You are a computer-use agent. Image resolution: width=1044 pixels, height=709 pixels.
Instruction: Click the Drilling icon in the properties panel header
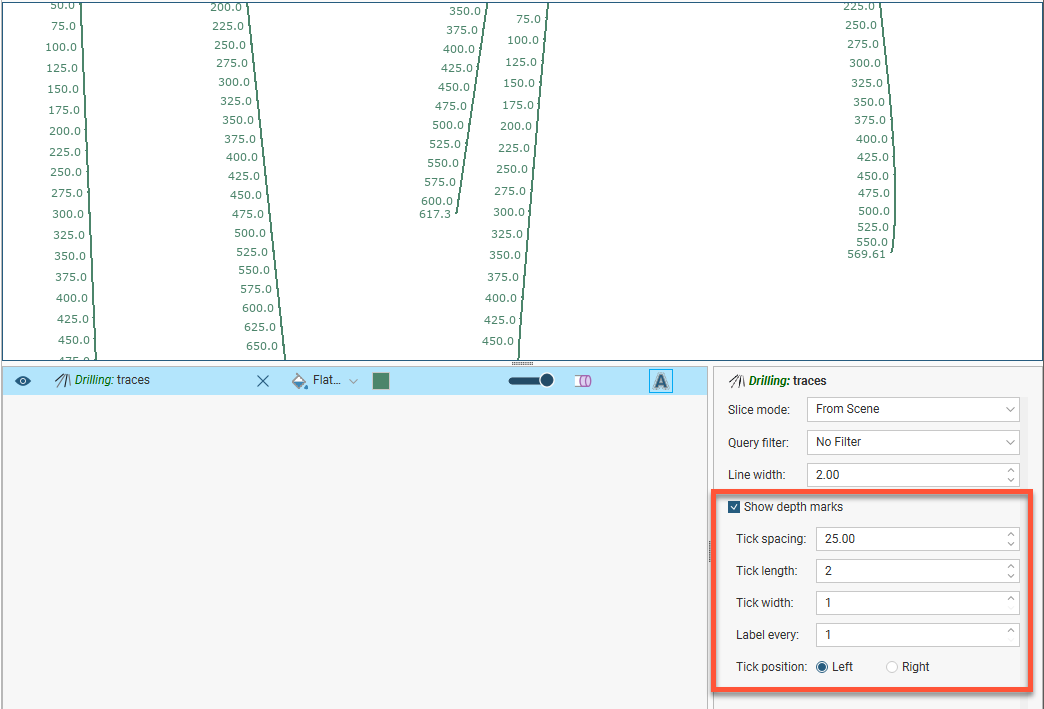737,381
